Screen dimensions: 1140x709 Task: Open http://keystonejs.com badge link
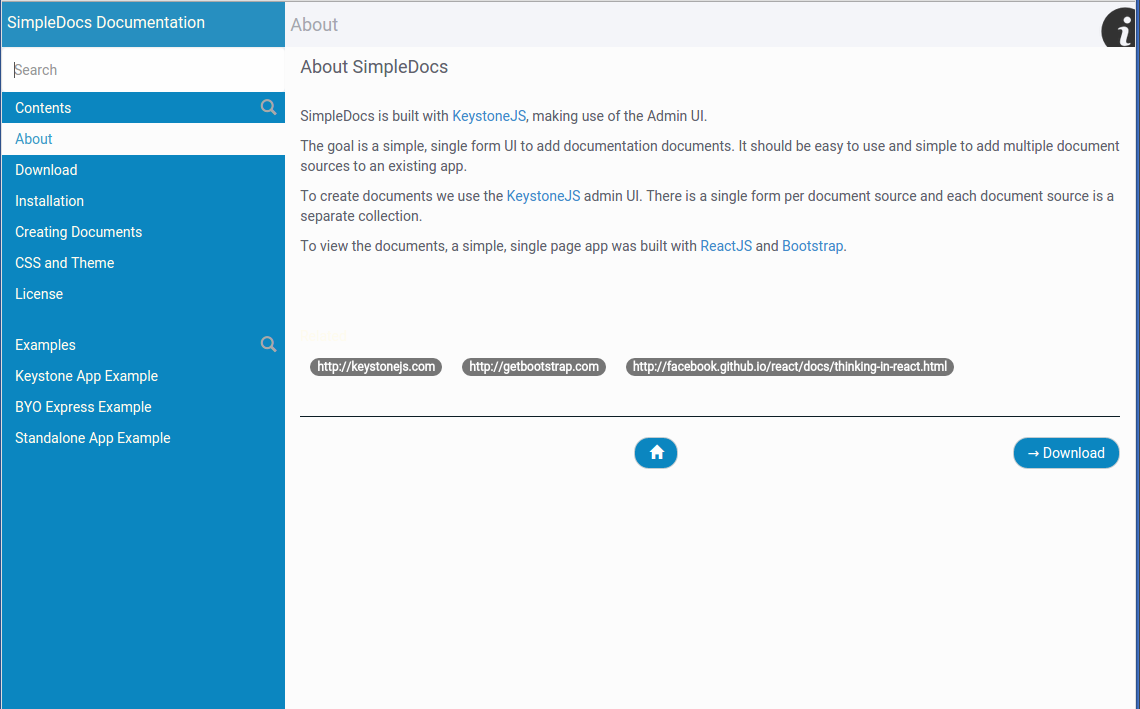coord(376,366)
